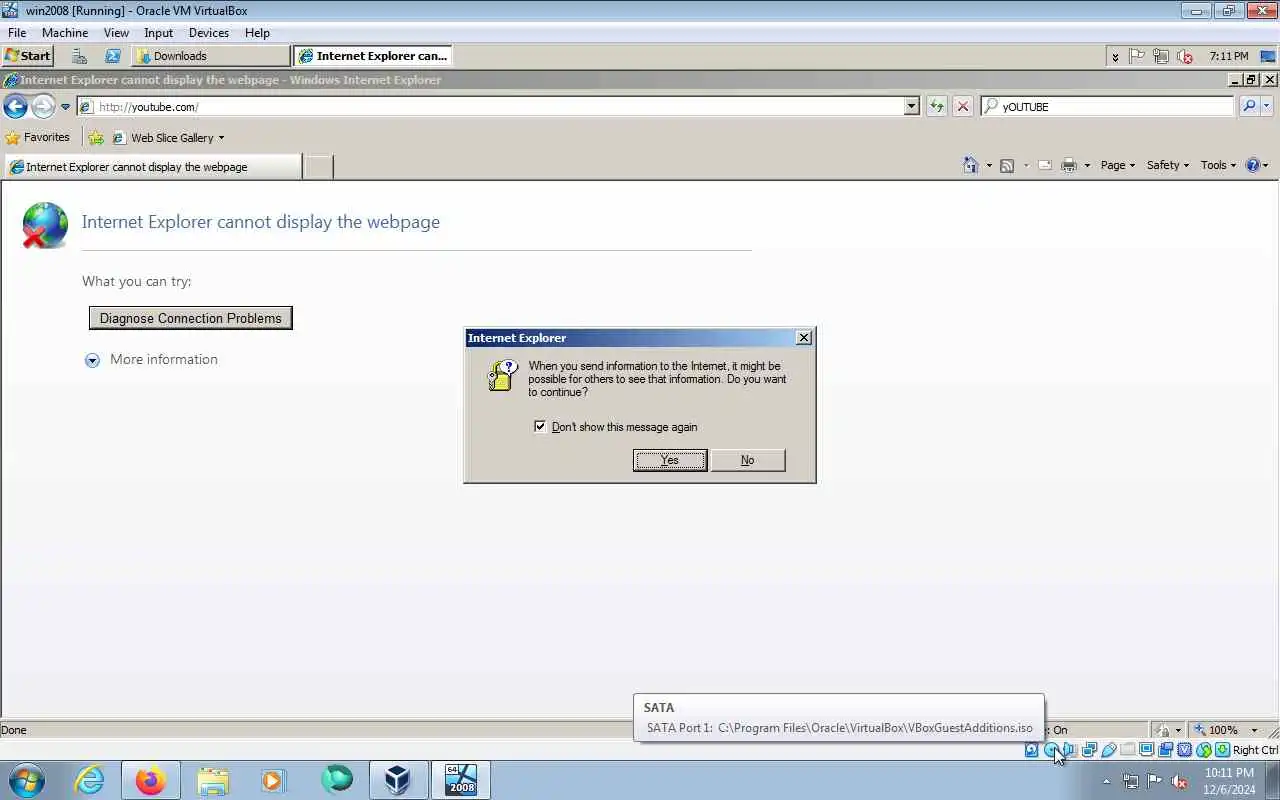Click the guest tray muted volume icon
The width and height of the screenshot is (1280, 800).
tap(1185, 57)
